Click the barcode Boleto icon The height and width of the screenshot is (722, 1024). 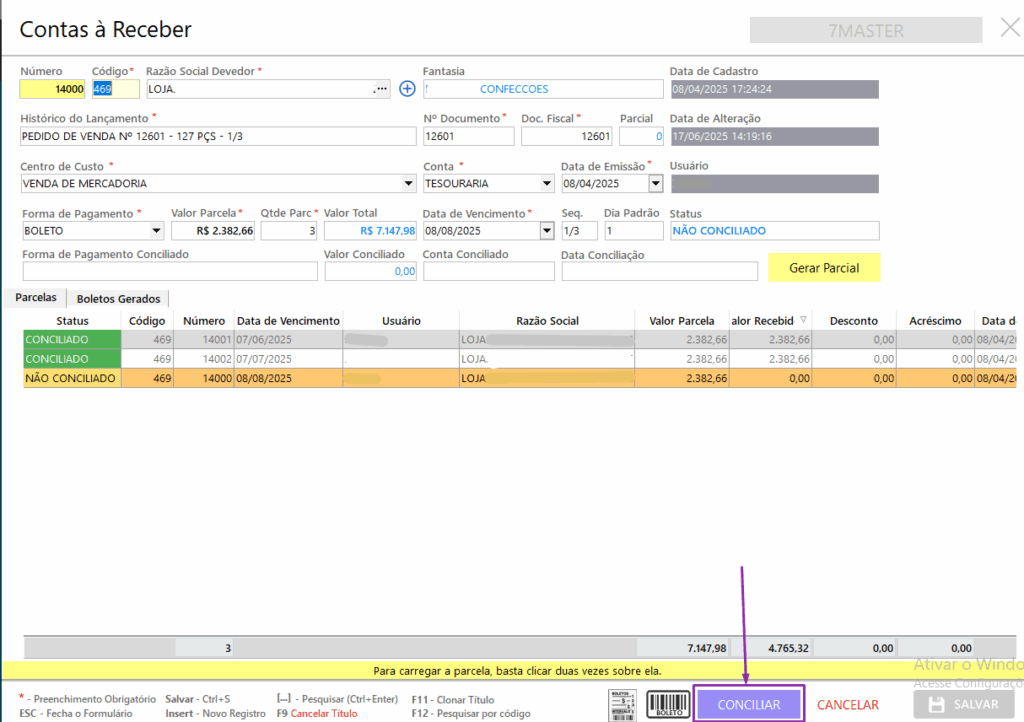pos(669,704)
